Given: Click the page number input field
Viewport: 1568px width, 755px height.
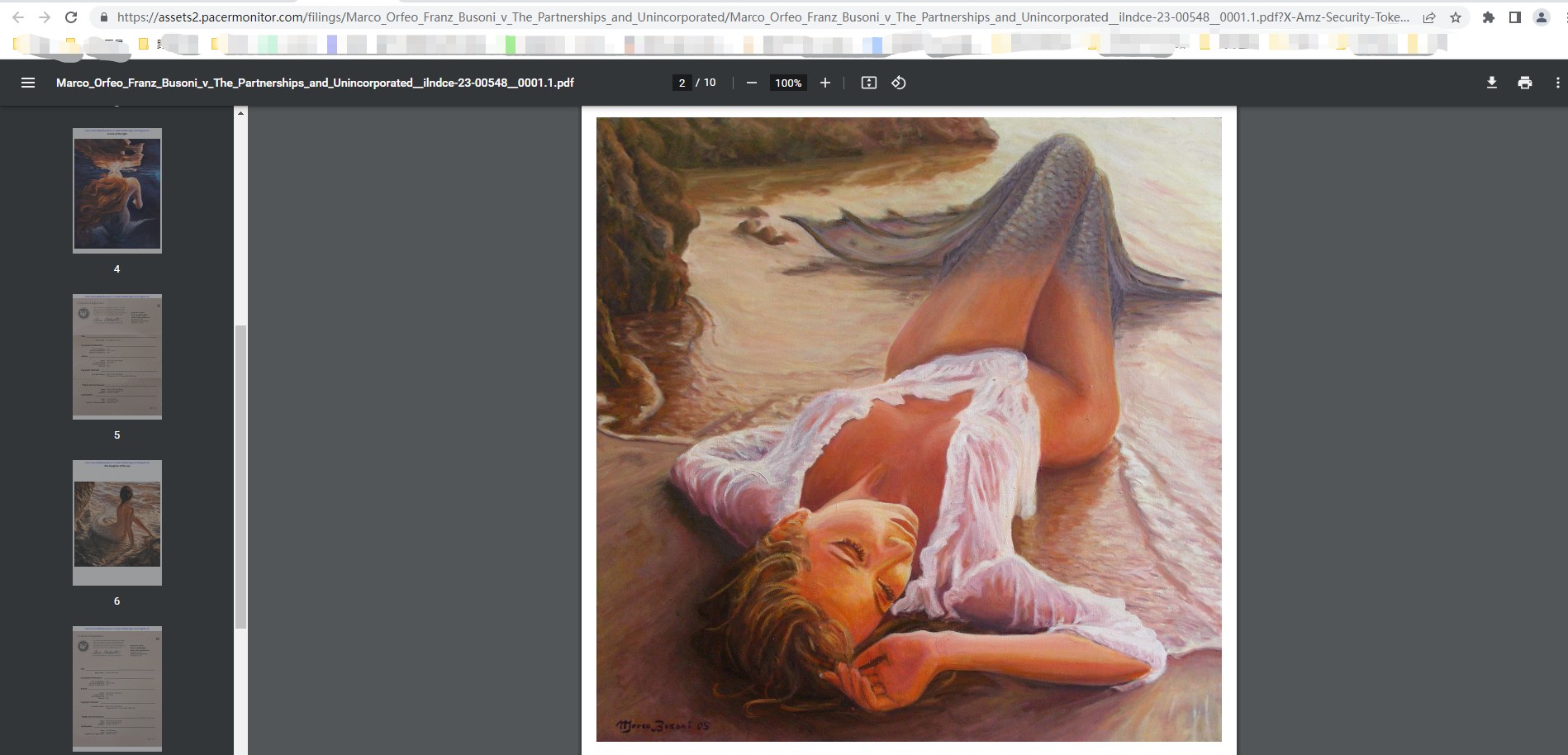Looking at the screenshot, I should [682, 83].
